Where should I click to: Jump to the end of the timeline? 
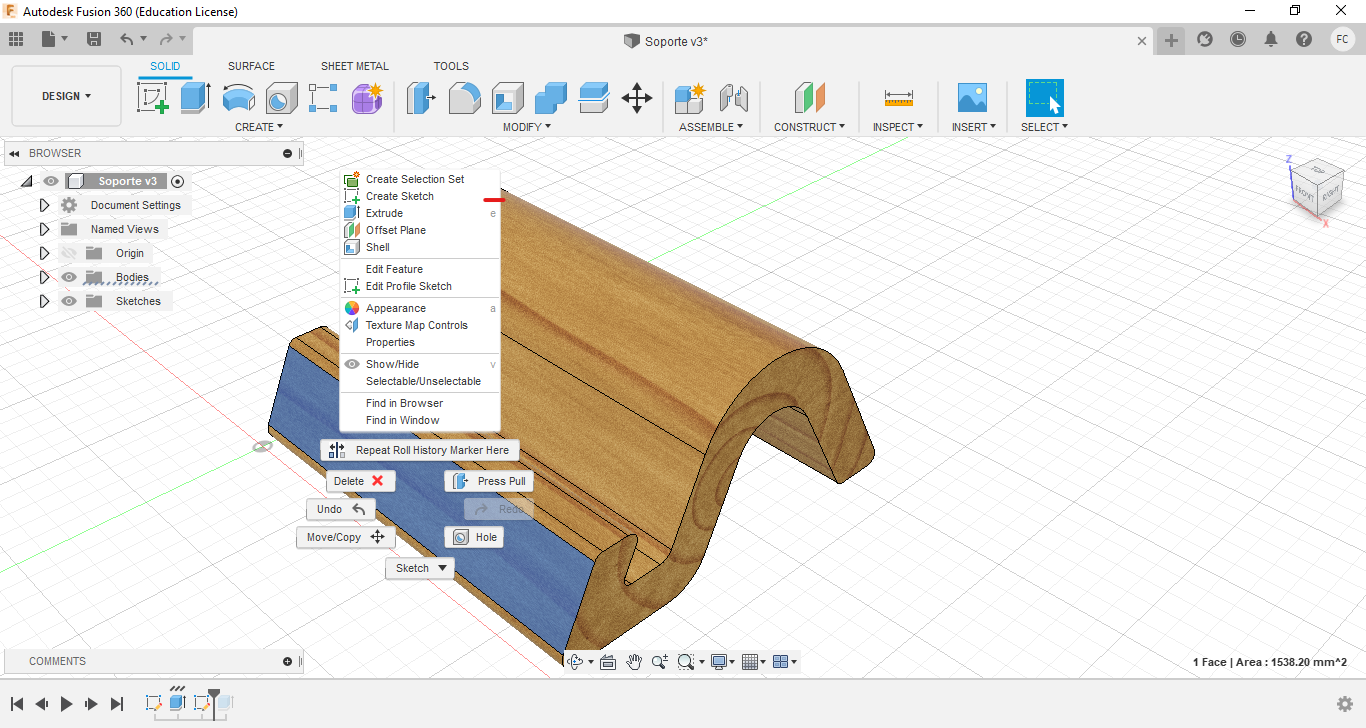pyautogui.click(x=117, y=704)
